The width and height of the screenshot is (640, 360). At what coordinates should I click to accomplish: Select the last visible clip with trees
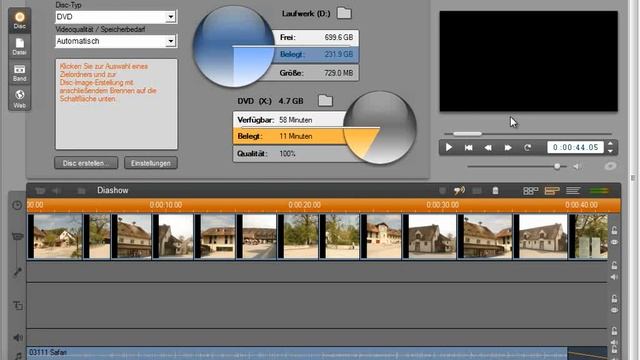tap(588, 236)
